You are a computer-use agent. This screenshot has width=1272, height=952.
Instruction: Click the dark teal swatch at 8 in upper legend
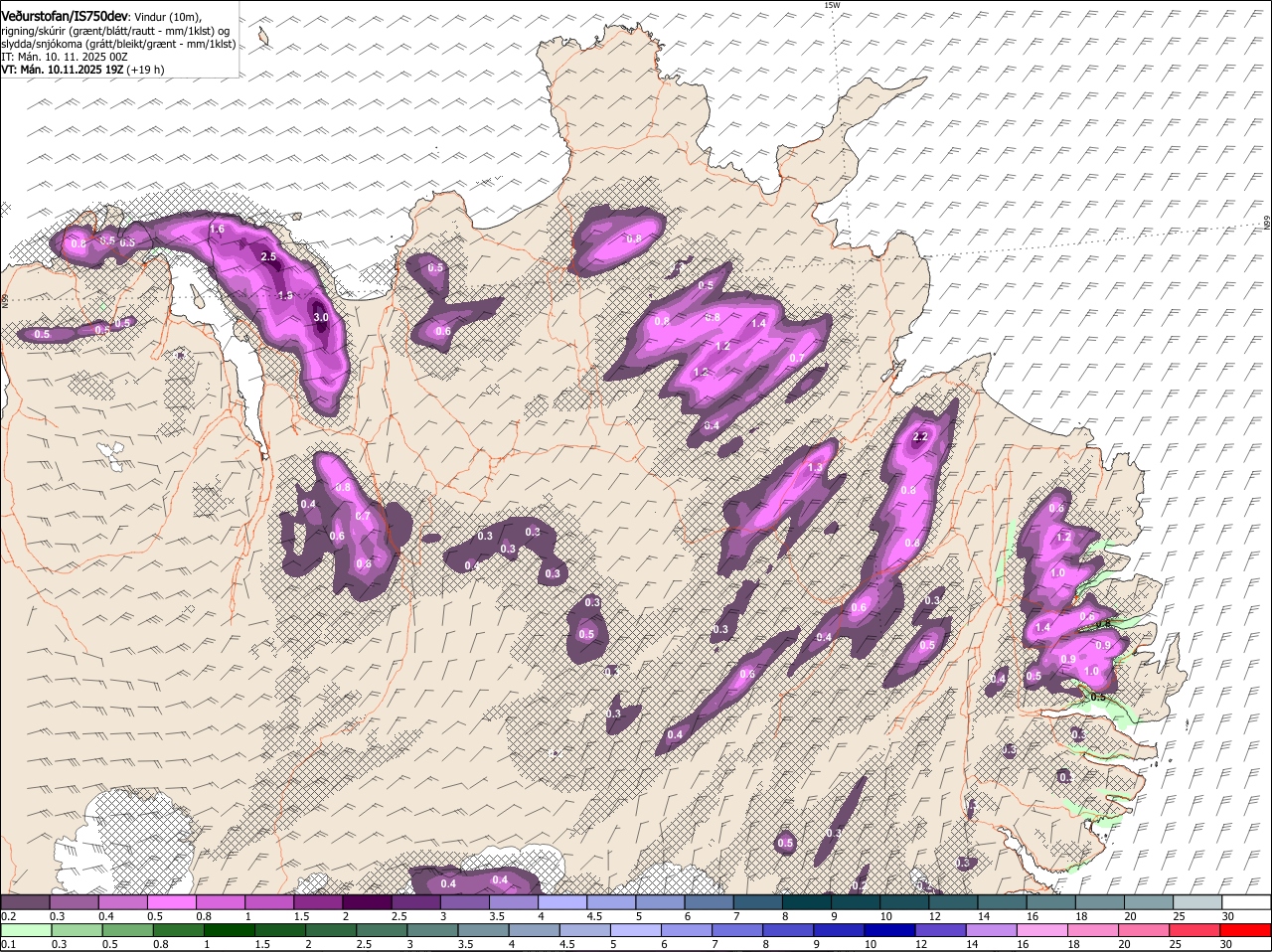[807, 901]
